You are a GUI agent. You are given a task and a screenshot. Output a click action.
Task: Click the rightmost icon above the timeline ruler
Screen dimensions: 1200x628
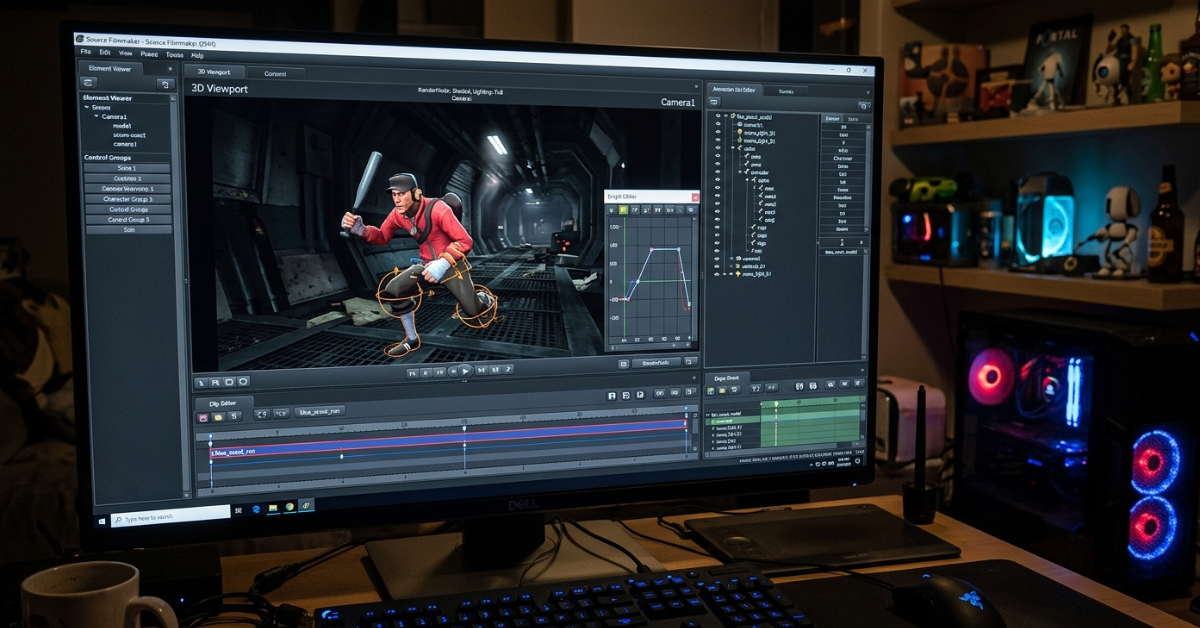pos(691,392)
